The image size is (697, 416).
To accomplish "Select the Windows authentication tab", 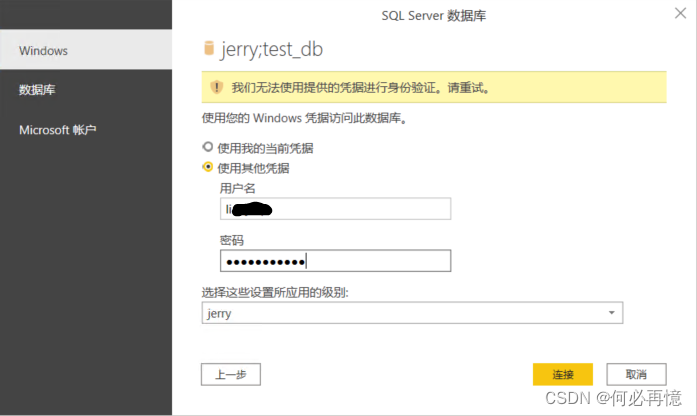I will click(86, 49).
